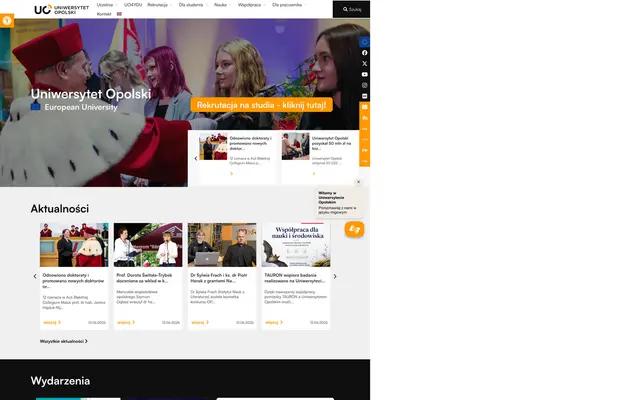Open the X (Twitter) profile link

click(x=364, y=64)
